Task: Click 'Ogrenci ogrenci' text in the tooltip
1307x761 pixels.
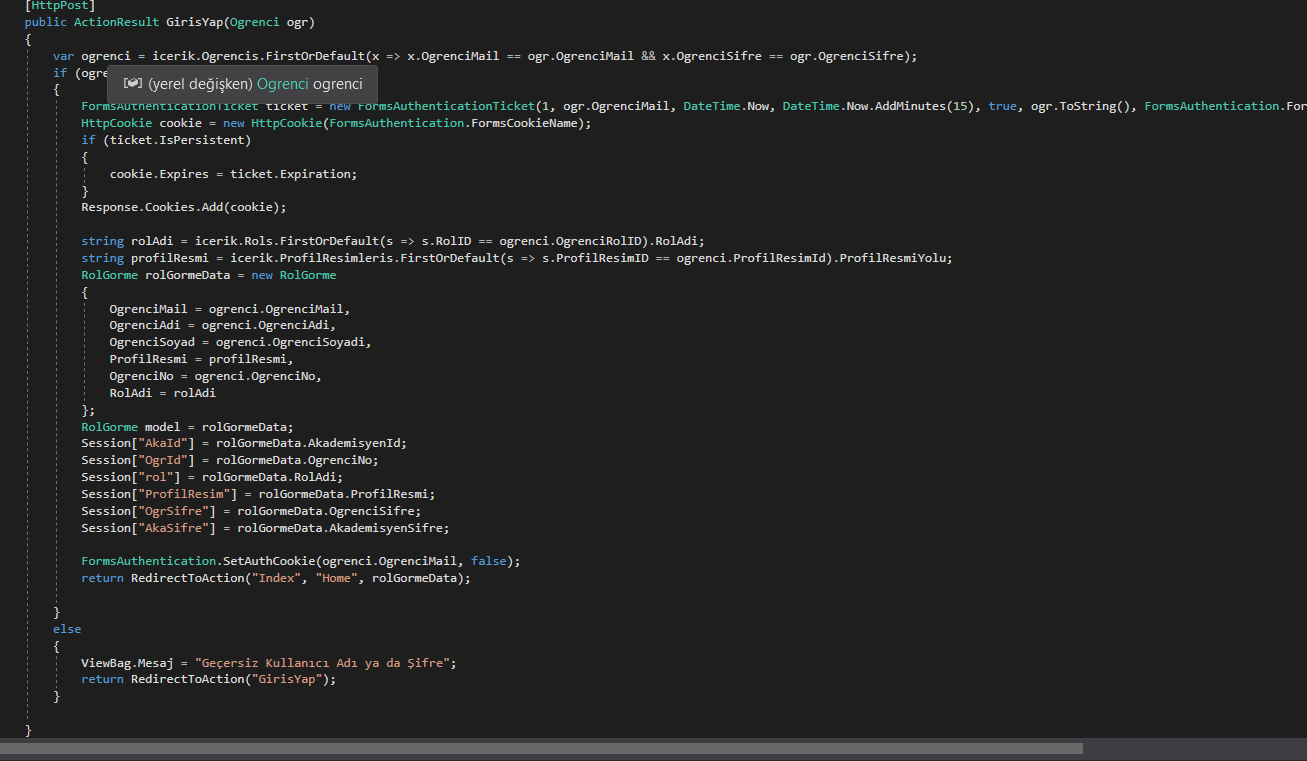Action: pyautogui.click(x=310, y=84)
